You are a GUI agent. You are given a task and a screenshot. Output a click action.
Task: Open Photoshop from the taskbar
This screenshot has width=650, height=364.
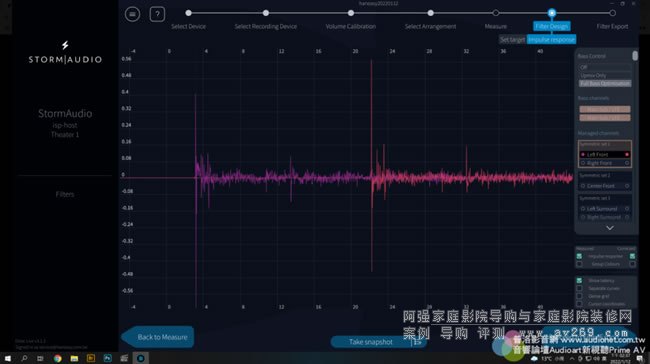107,359
